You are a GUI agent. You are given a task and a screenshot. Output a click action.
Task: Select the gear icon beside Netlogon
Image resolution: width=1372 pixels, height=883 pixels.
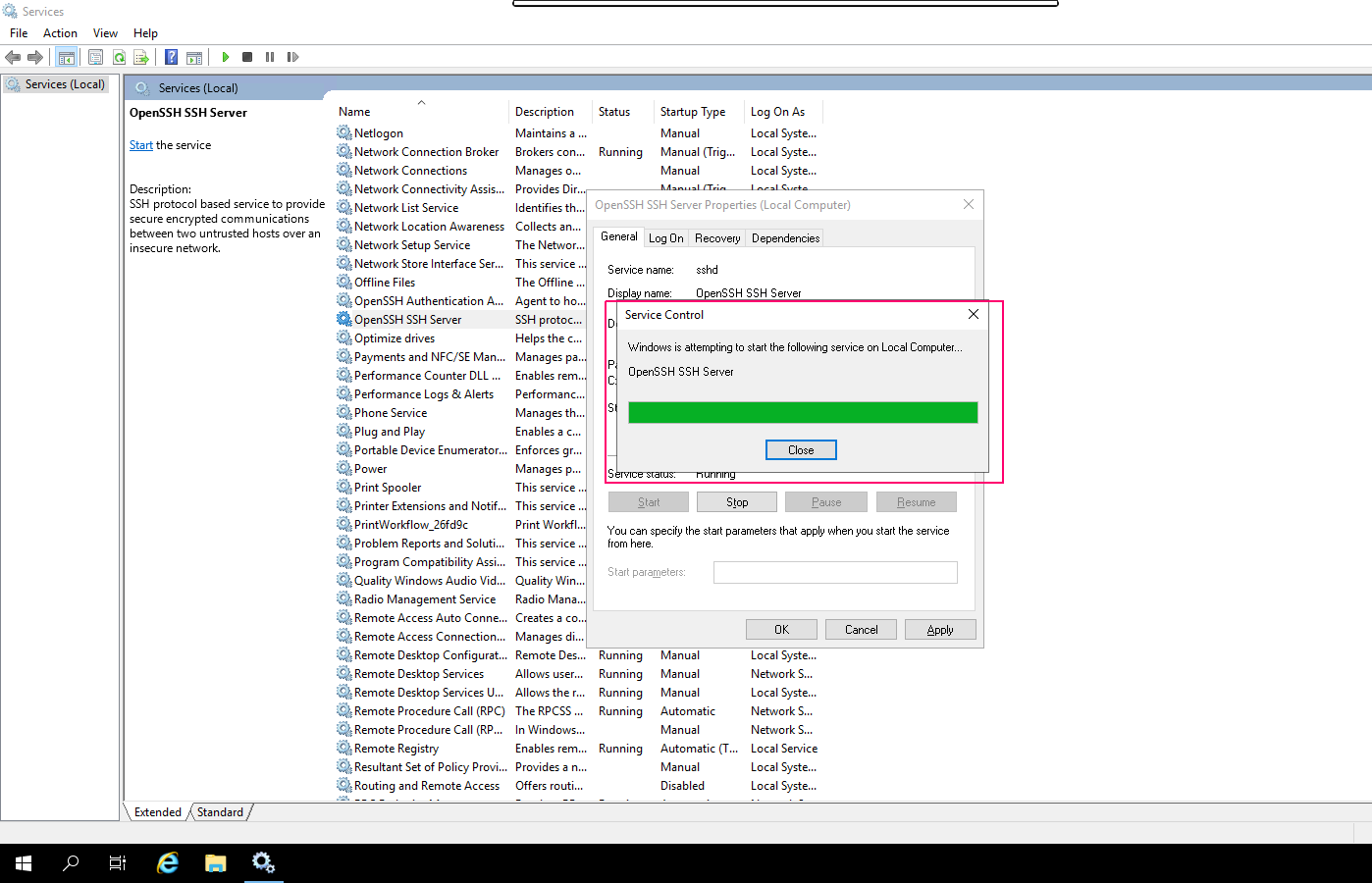[344, 132]
